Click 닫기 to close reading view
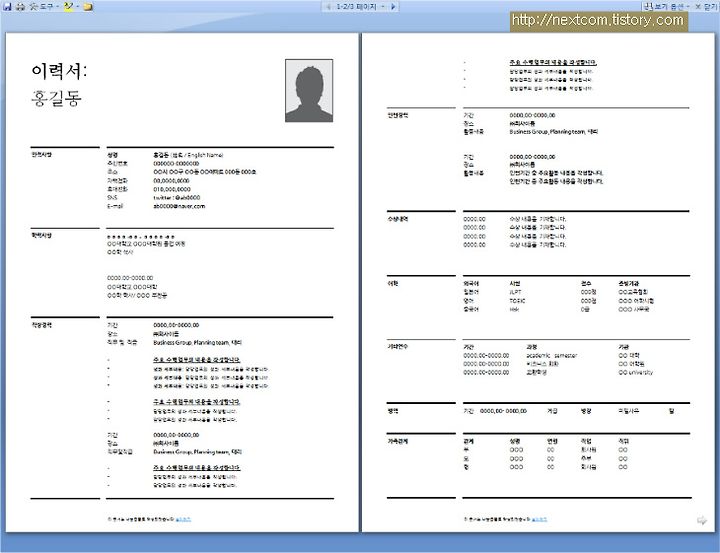The width and height of the screenshot is (720, 553). (706, 6)
